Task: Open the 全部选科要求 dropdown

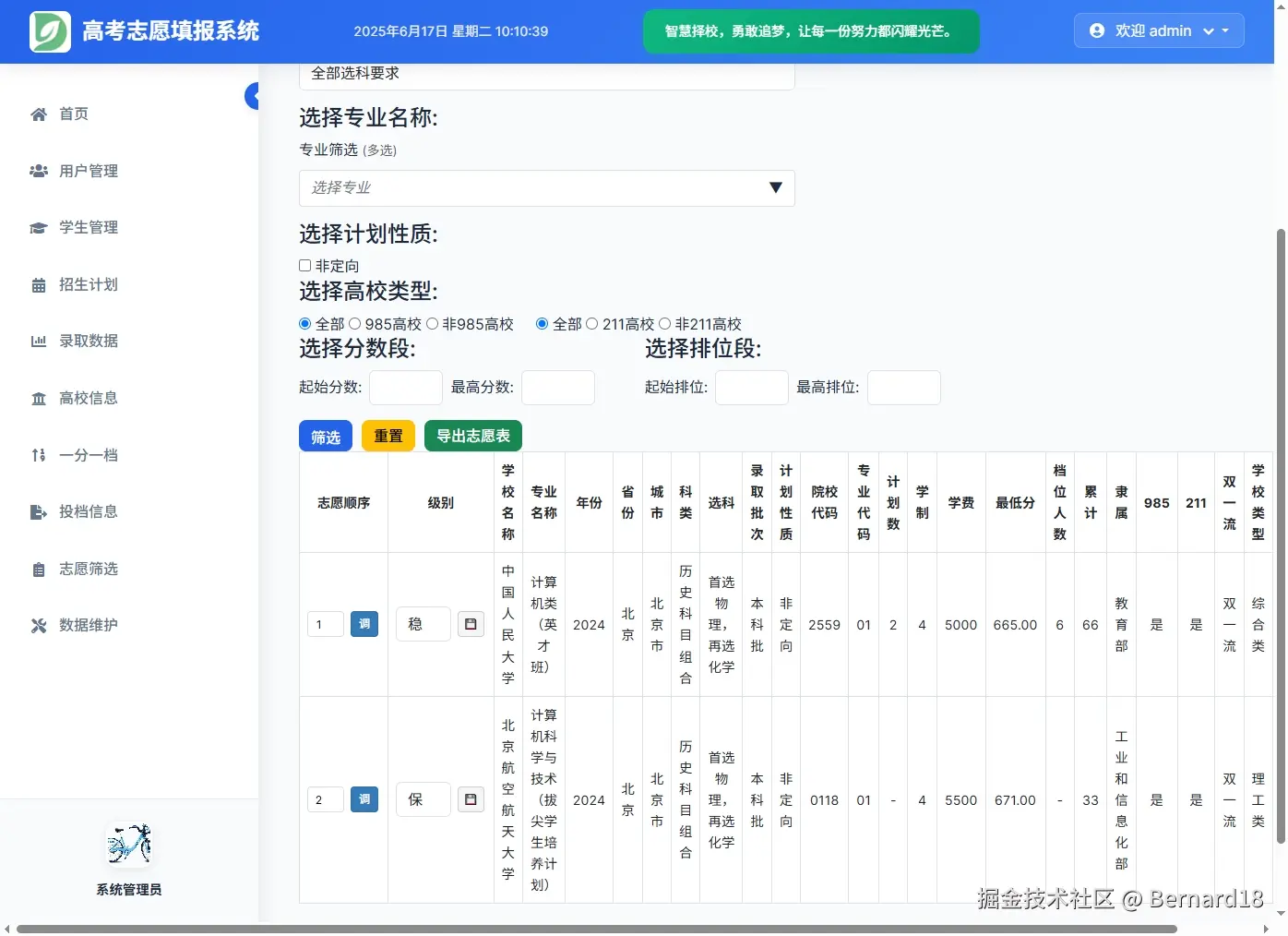Action: click(x=547, y=76)
